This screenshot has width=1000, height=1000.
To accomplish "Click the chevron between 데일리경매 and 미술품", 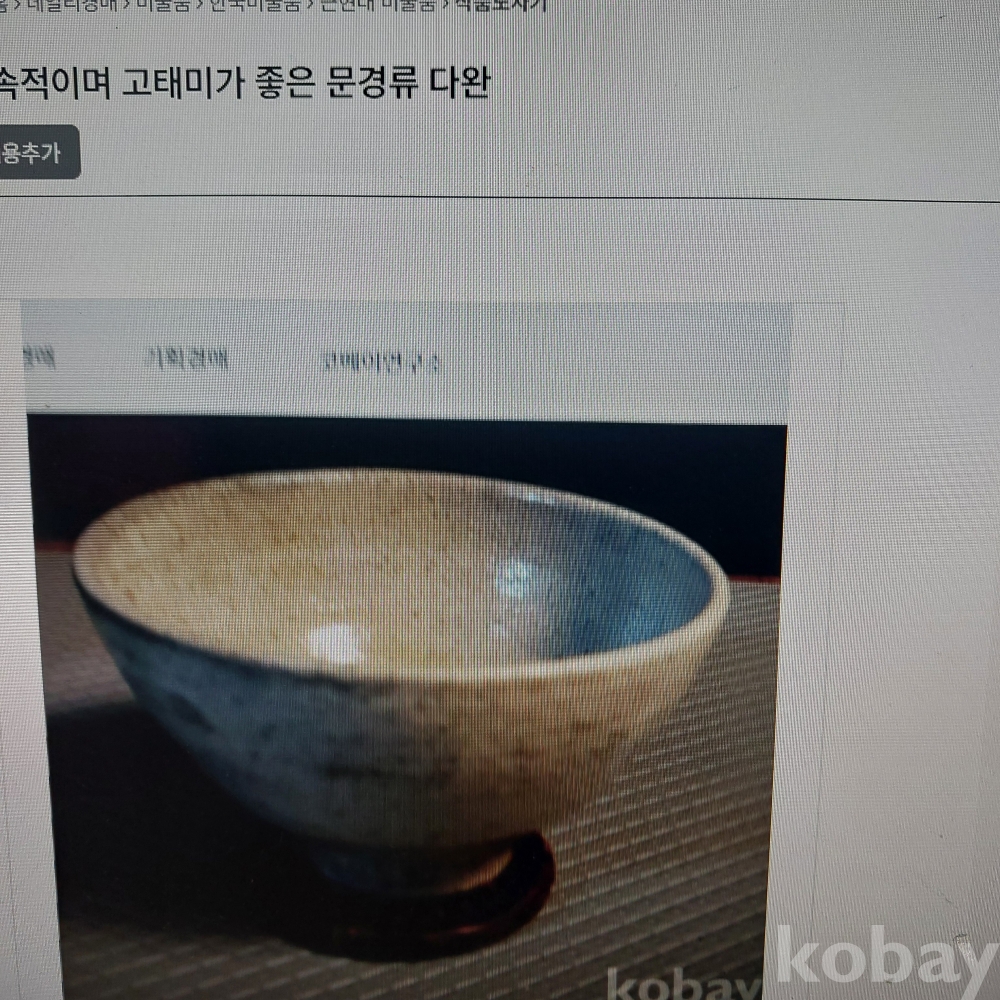I will (x=128, y=5).
